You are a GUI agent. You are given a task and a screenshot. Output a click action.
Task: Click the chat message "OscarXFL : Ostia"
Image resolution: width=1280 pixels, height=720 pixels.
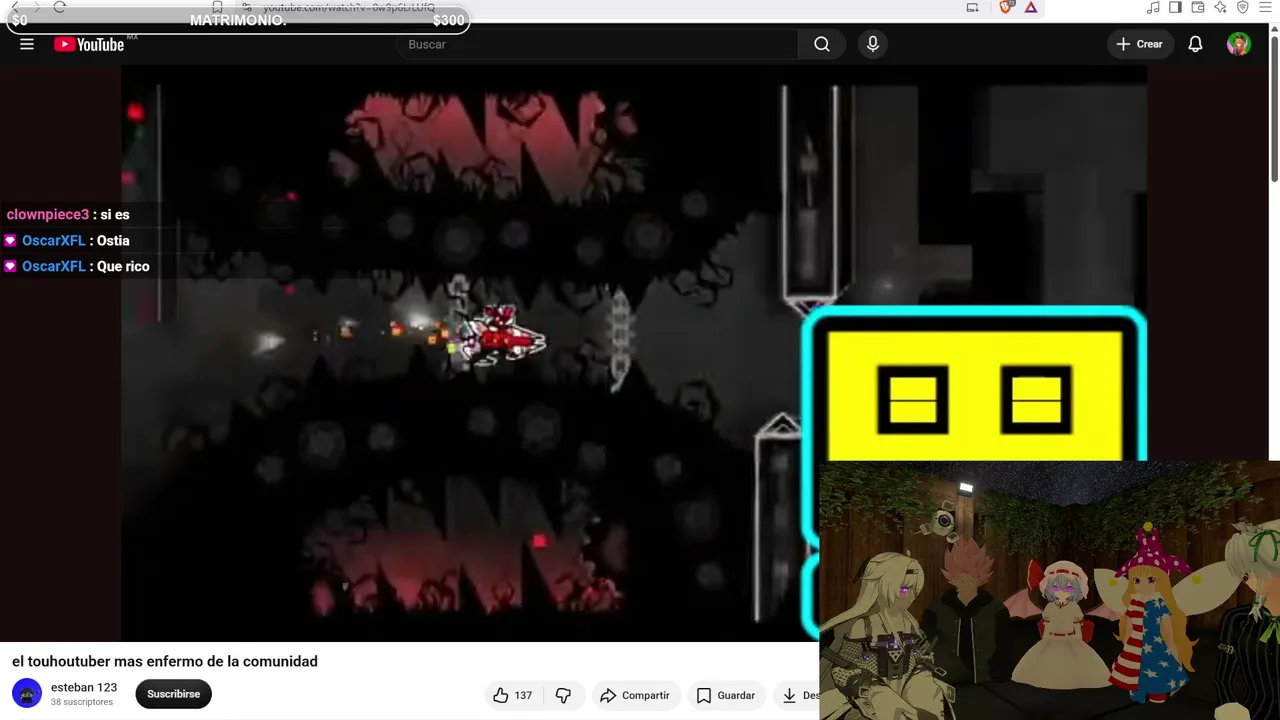coord(67,240)
